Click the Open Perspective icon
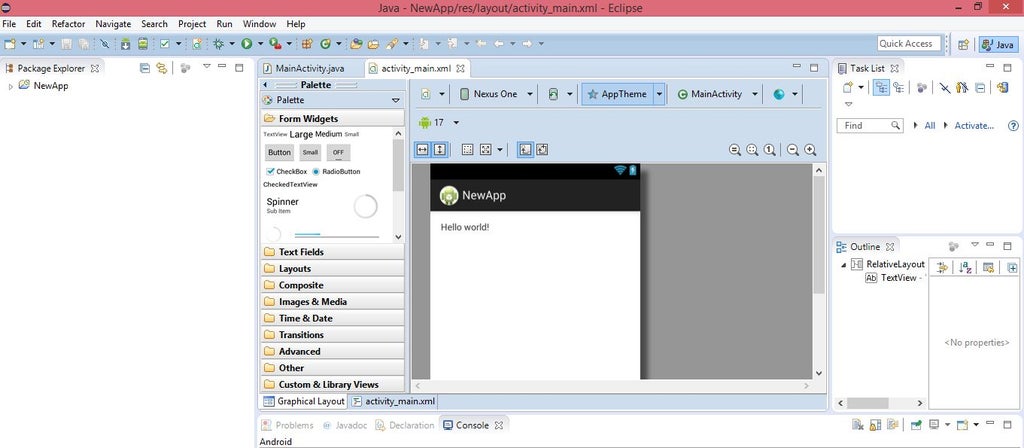Image resolution: width=1024 pixels, height=448 pixels. 963,44
